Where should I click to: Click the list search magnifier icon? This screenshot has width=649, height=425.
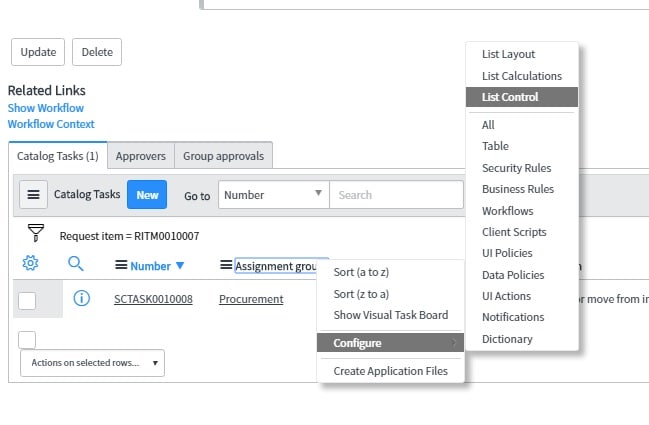76,264
